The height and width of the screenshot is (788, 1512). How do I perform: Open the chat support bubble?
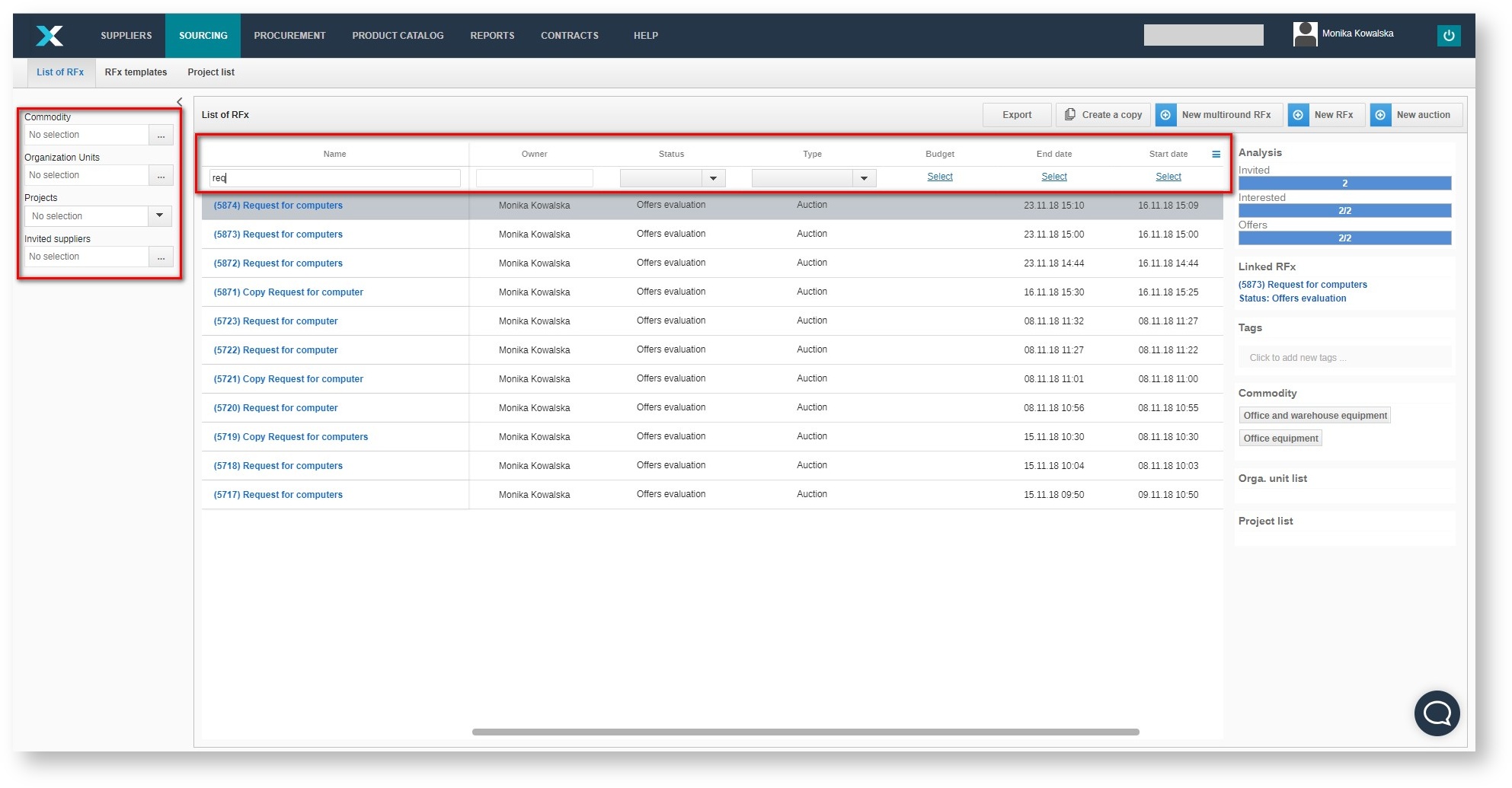[1437, 713]
